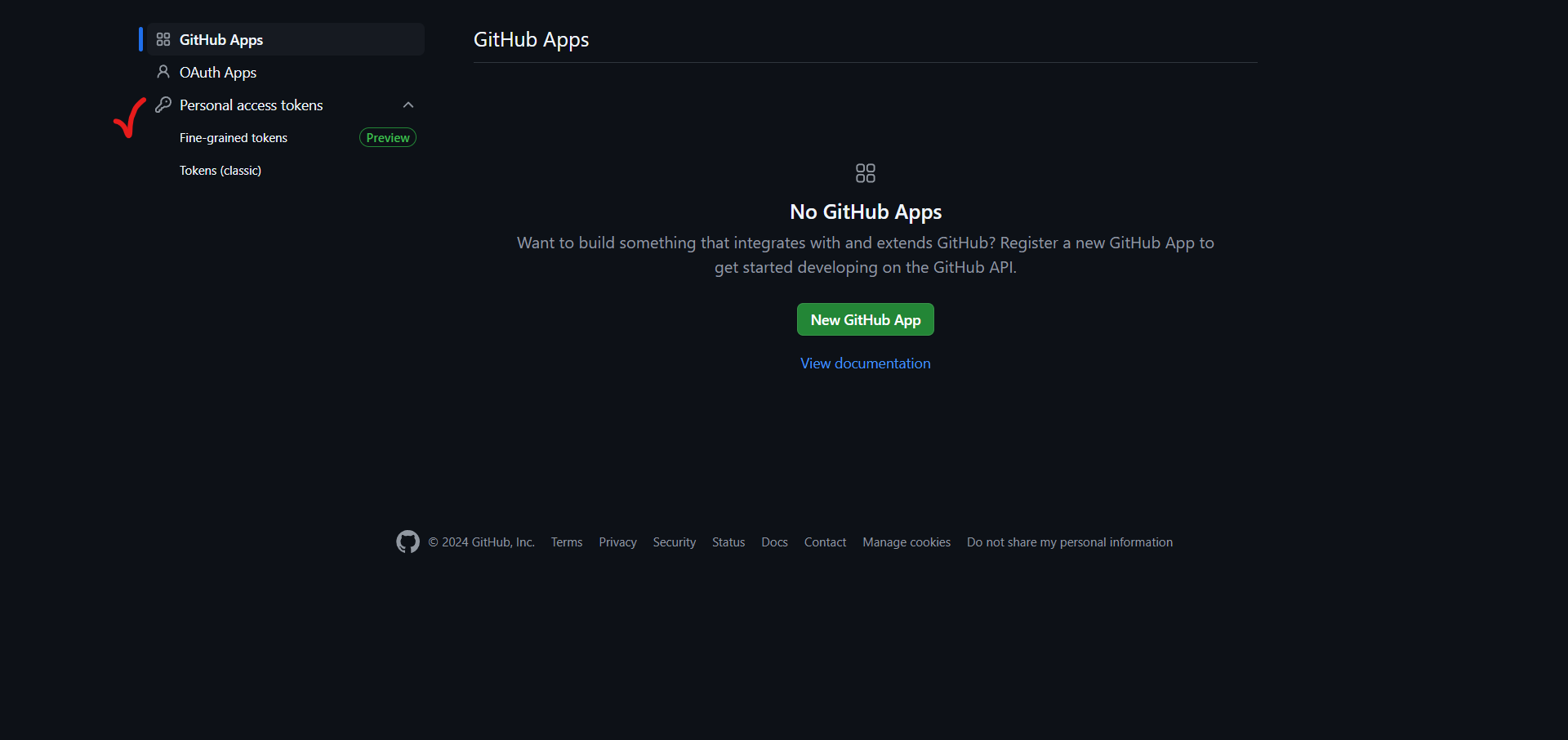Click the No GitHub Apps heading text

pyautogui.click(x=866, y=212)
